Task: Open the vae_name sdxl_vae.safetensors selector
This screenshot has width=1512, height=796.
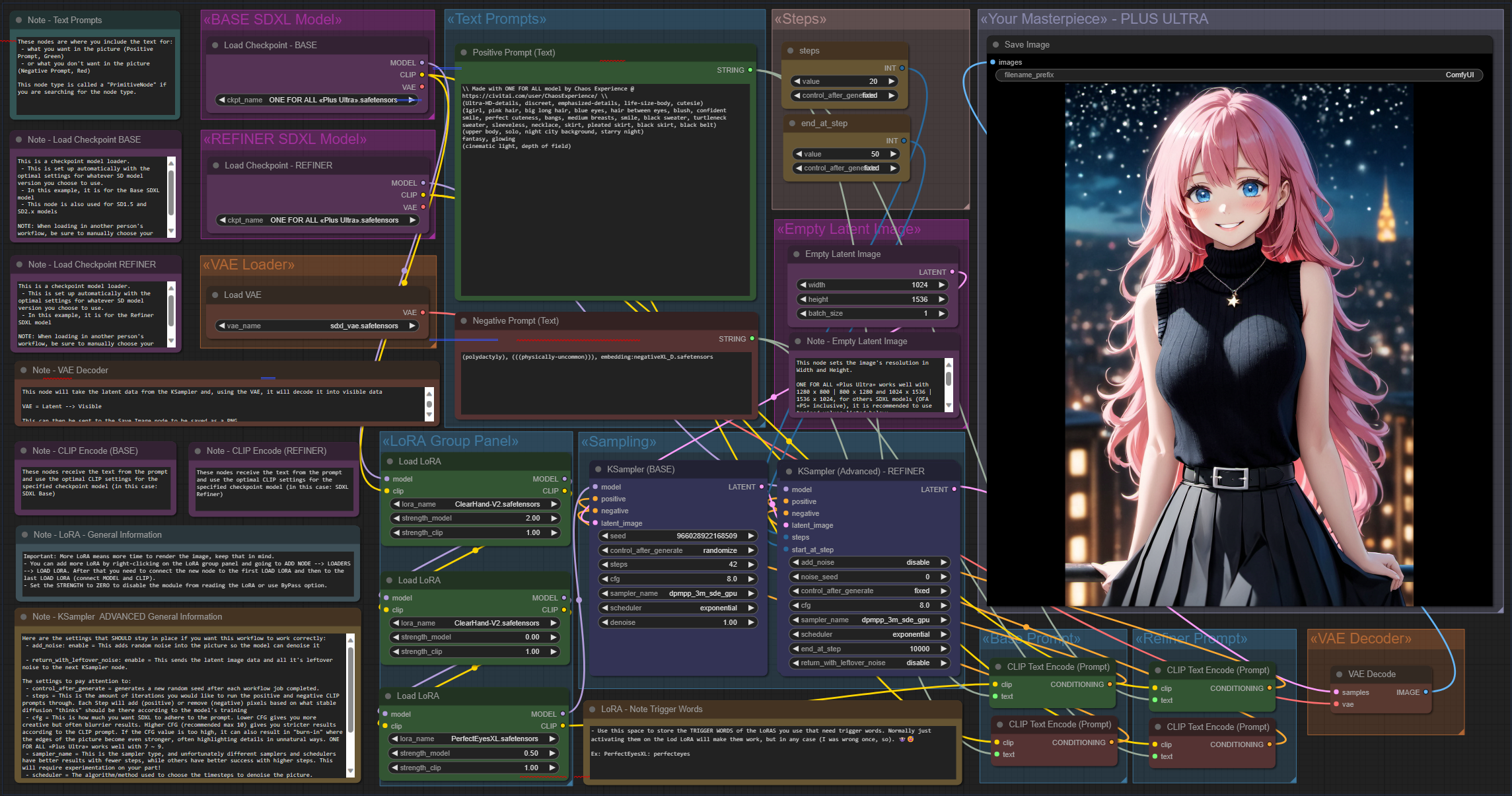Action: coord(317,326)
